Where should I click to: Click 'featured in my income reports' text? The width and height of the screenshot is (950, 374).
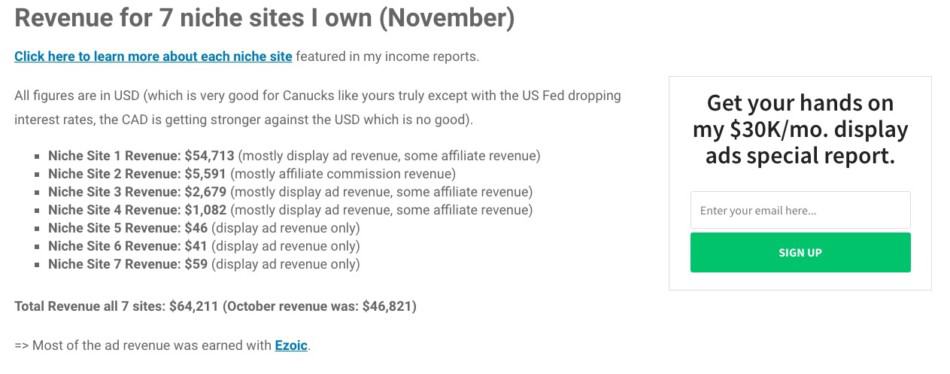pyautogui.click(x=387, y=56)
